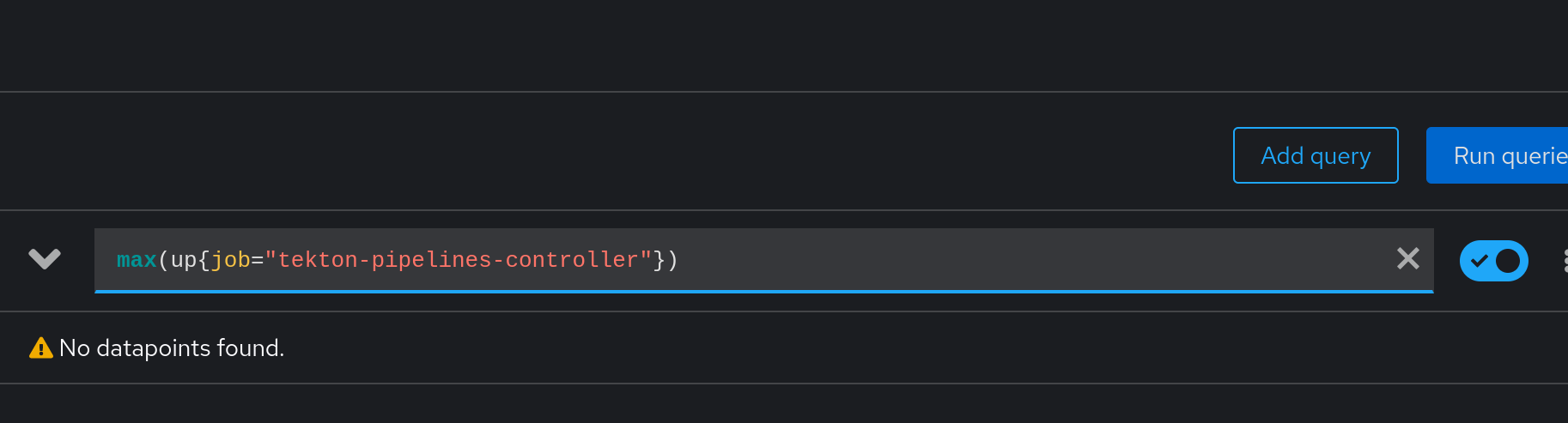The width and height of the screenshot is (1568, 423).
Task: Click the "up" metric name in query
Action: tap(184, 260)
